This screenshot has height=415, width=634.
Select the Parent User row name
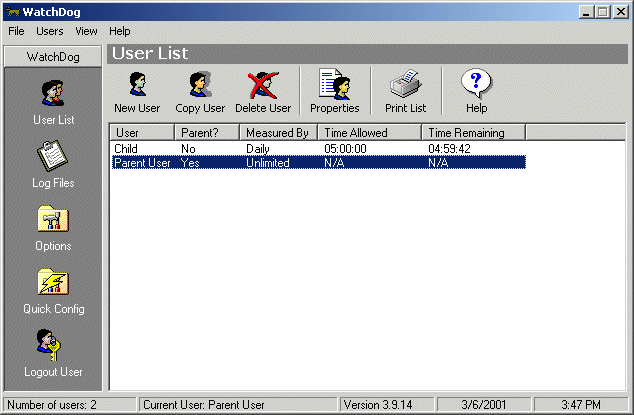coord(142,163)
